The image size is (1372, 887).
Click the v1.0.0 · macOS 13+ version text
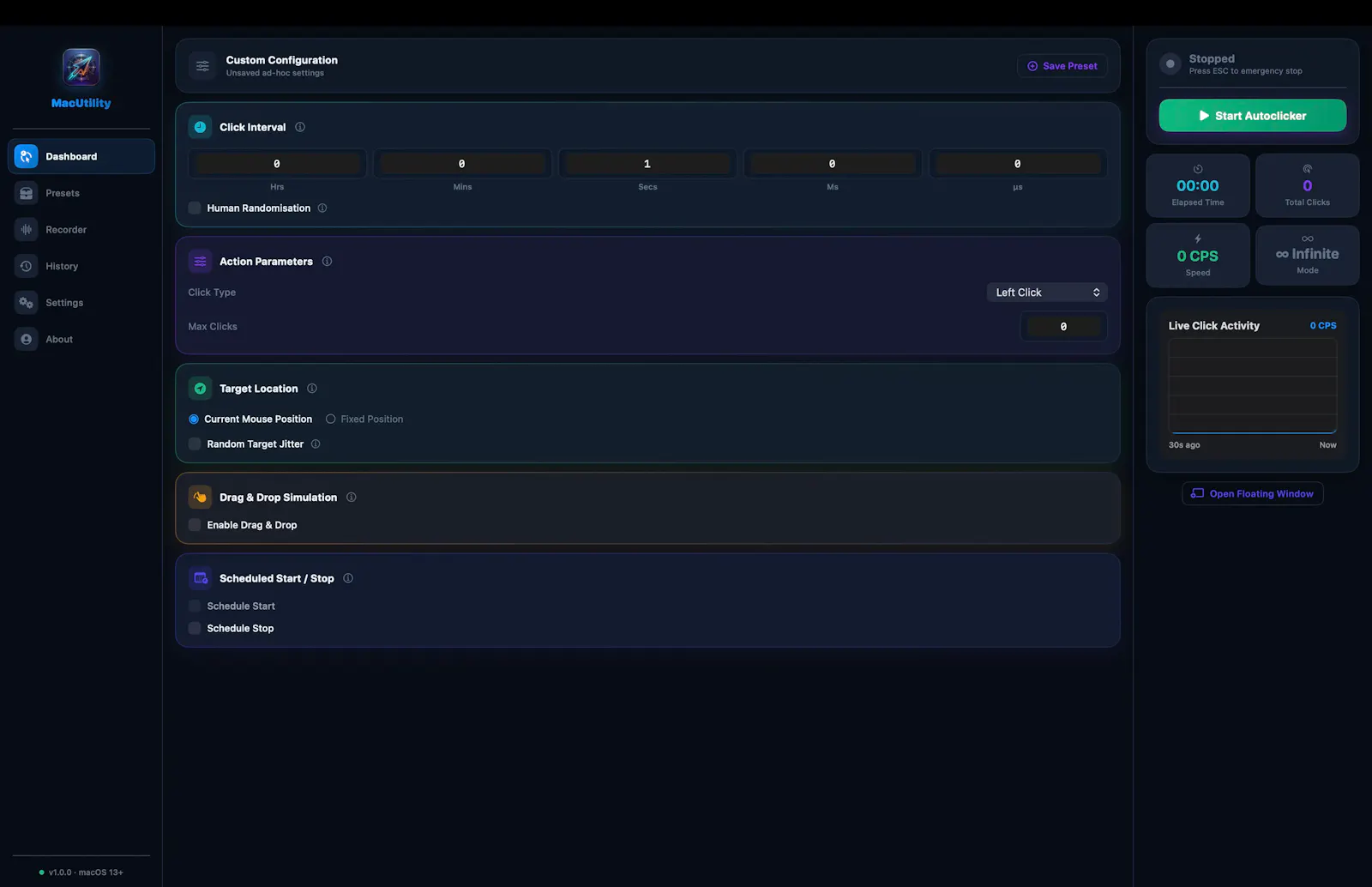(x=86, y=872)
